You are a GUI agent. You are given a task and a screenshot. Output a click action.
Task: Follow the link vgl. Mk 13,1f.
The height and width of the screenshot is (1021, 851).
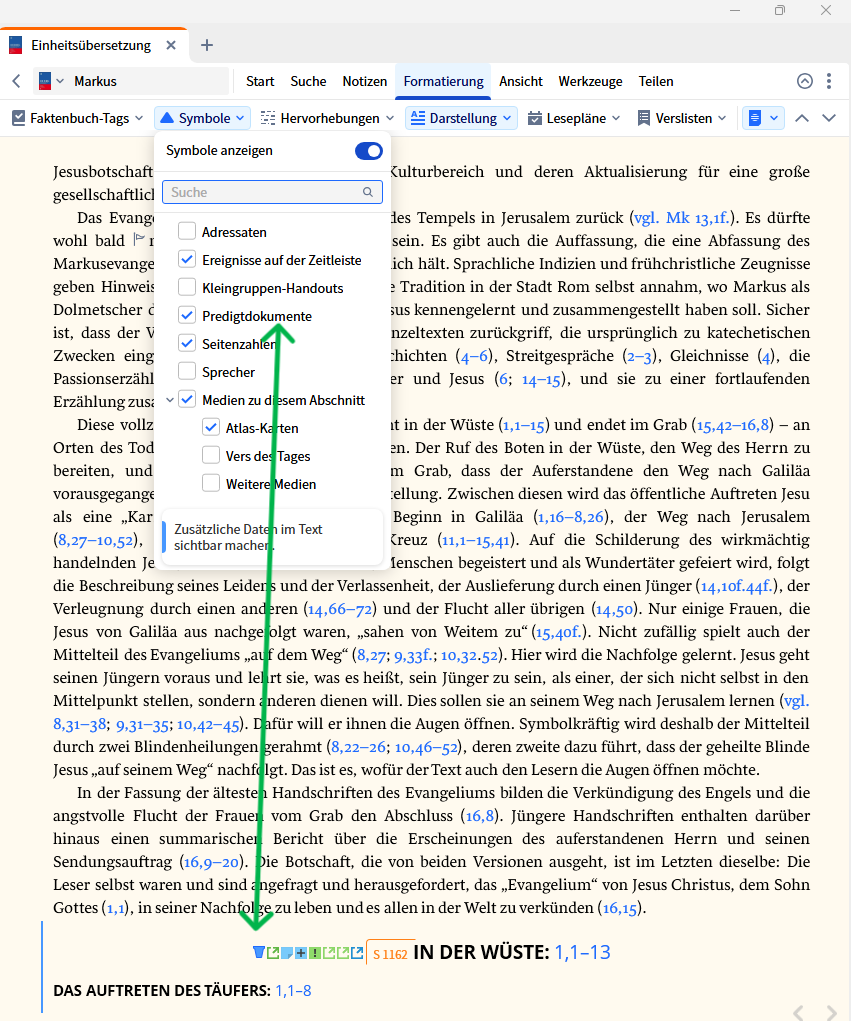coord(682,218)
